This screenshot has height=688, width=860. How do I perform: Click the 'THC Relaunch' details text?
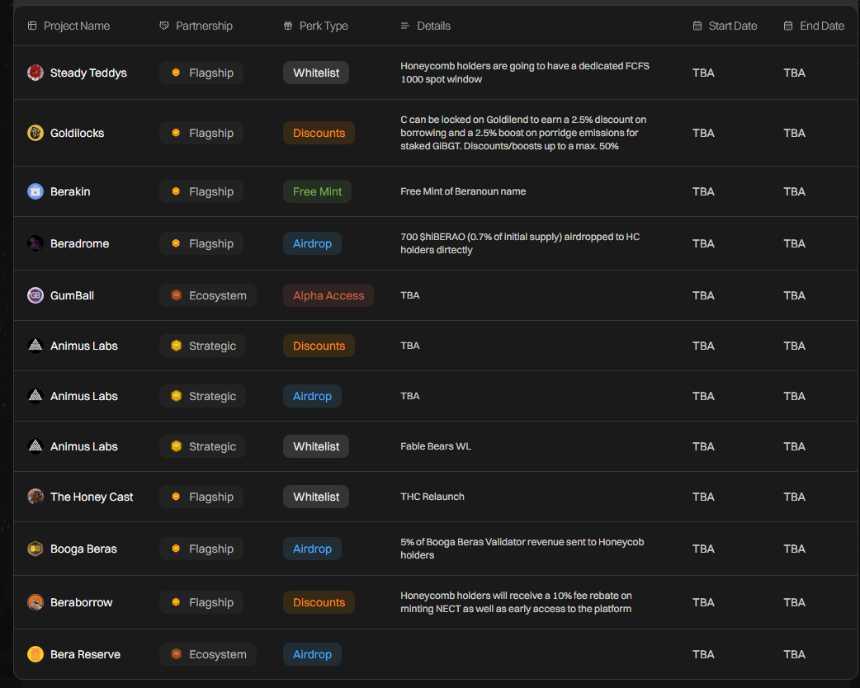(x=432, y=497)
